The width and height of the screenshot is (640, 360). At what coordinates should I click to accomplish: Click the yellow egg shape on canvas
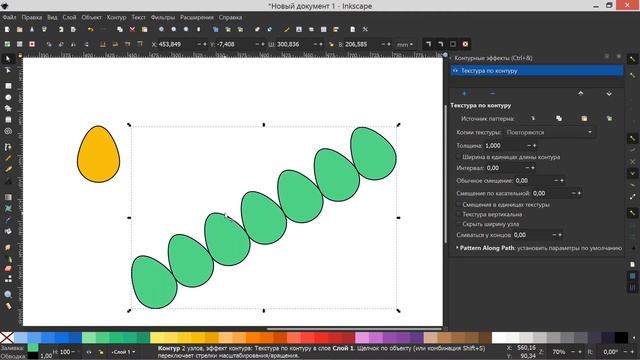[x=98, y=154]
